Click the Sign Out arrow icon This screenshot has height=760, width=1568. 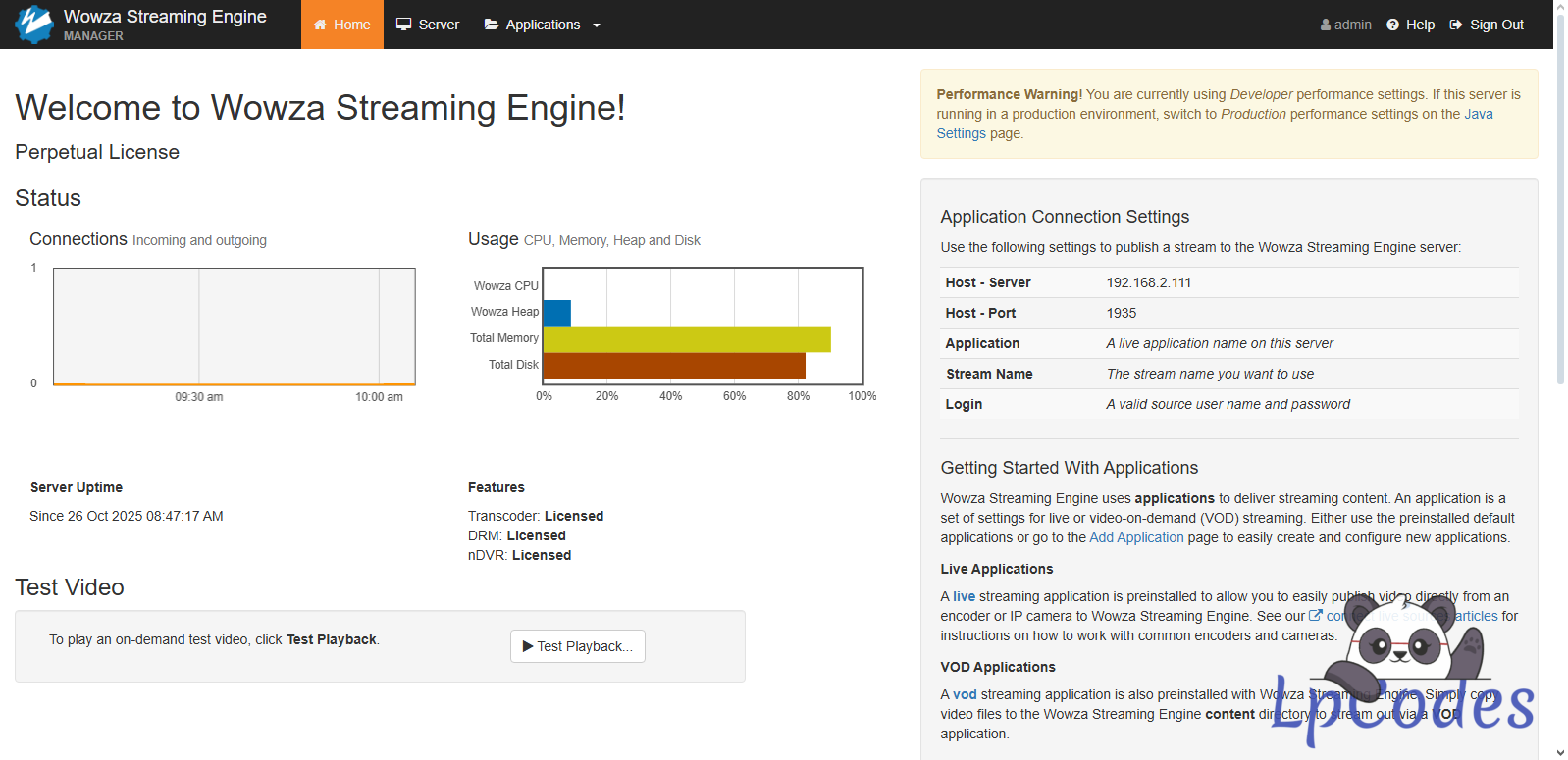(1456, 25)
